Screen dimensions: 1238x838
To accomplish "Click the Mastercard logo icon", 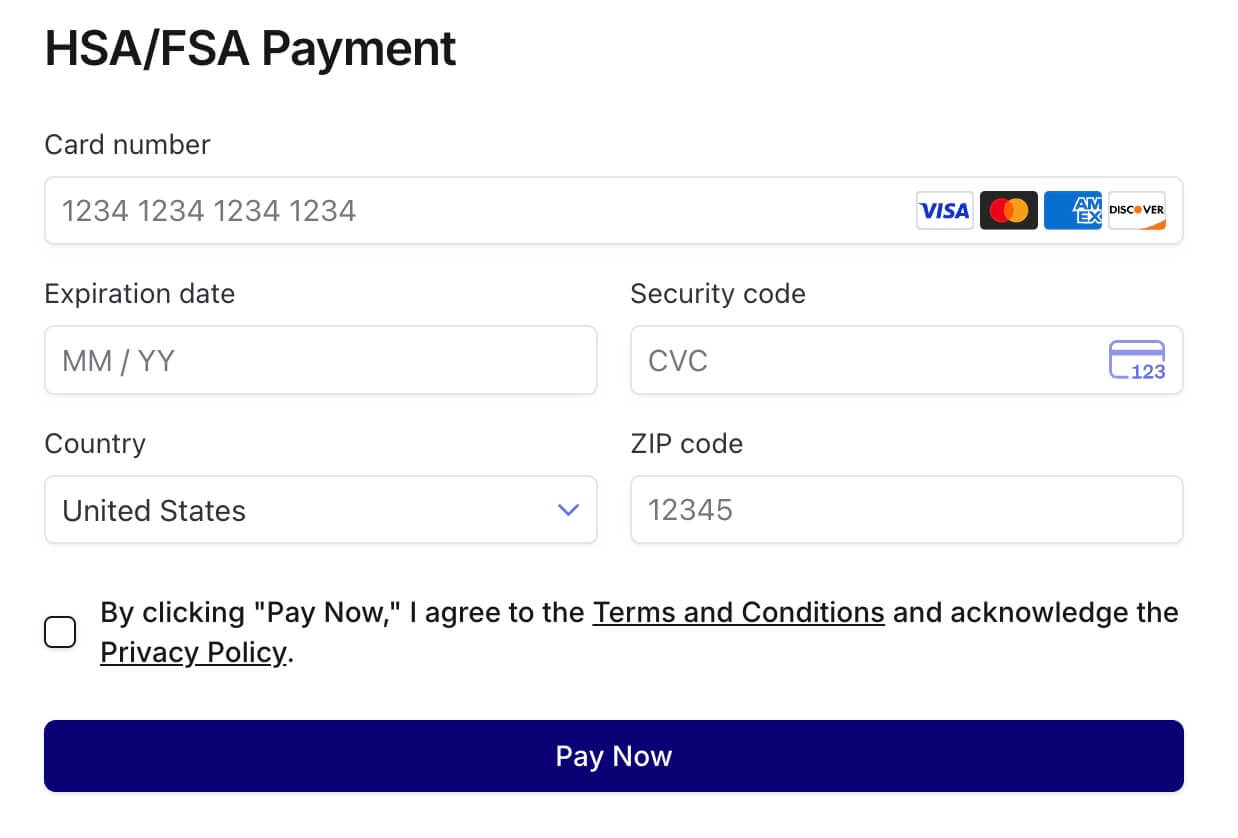I will coord(1008,211).
